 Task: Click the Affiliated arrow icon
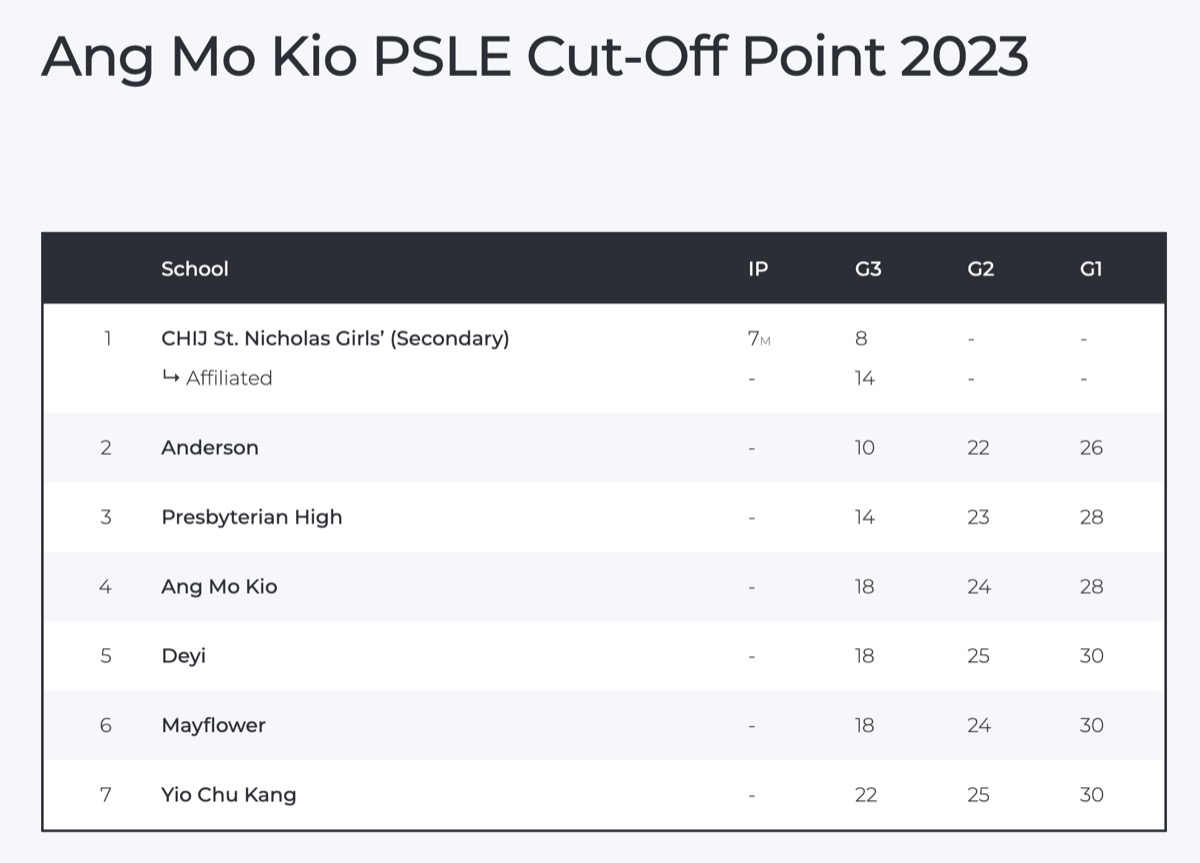click(x=170, y=377)
